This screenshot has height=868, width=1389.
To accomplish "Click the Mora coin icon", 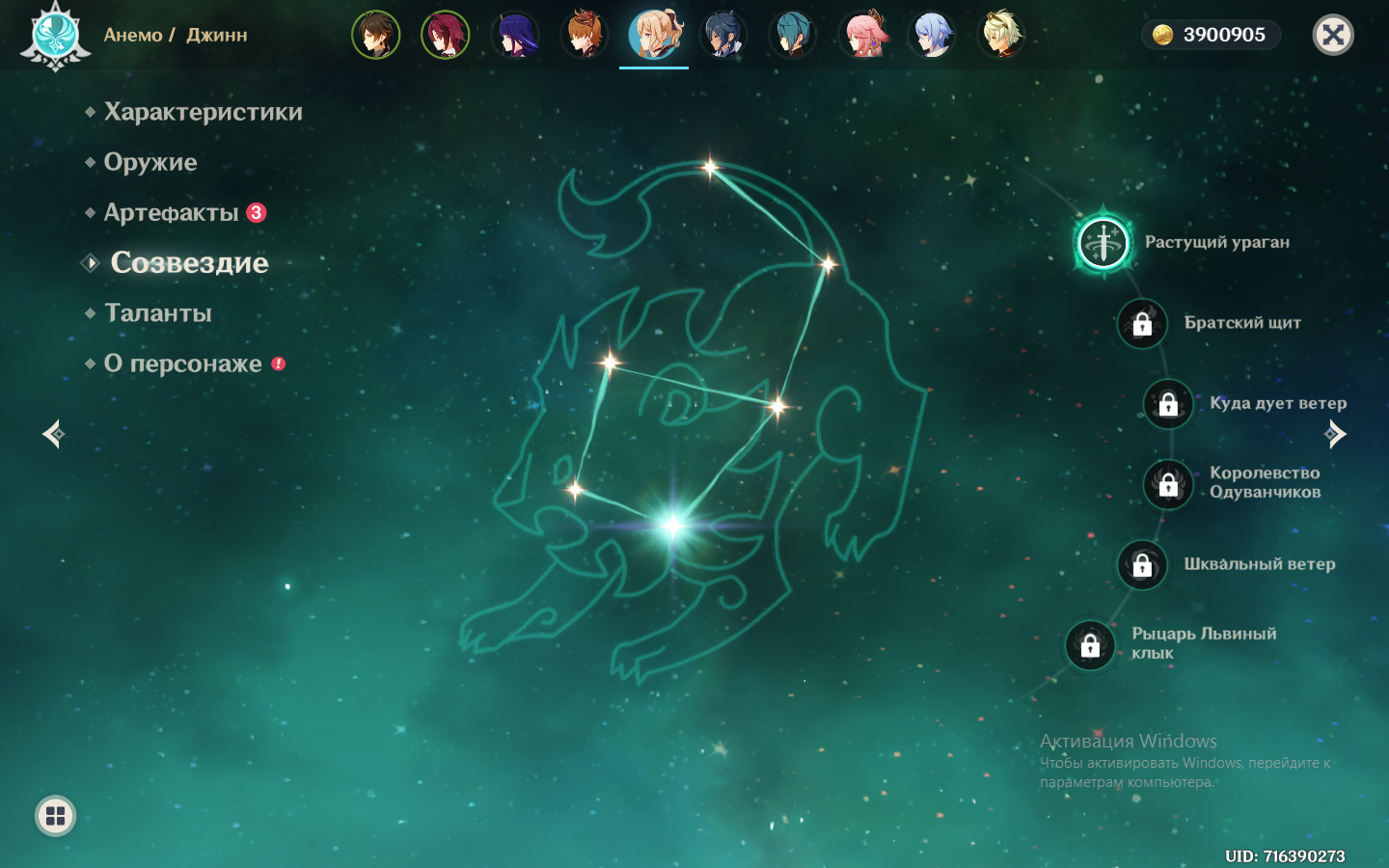I will coord(1163,35).
